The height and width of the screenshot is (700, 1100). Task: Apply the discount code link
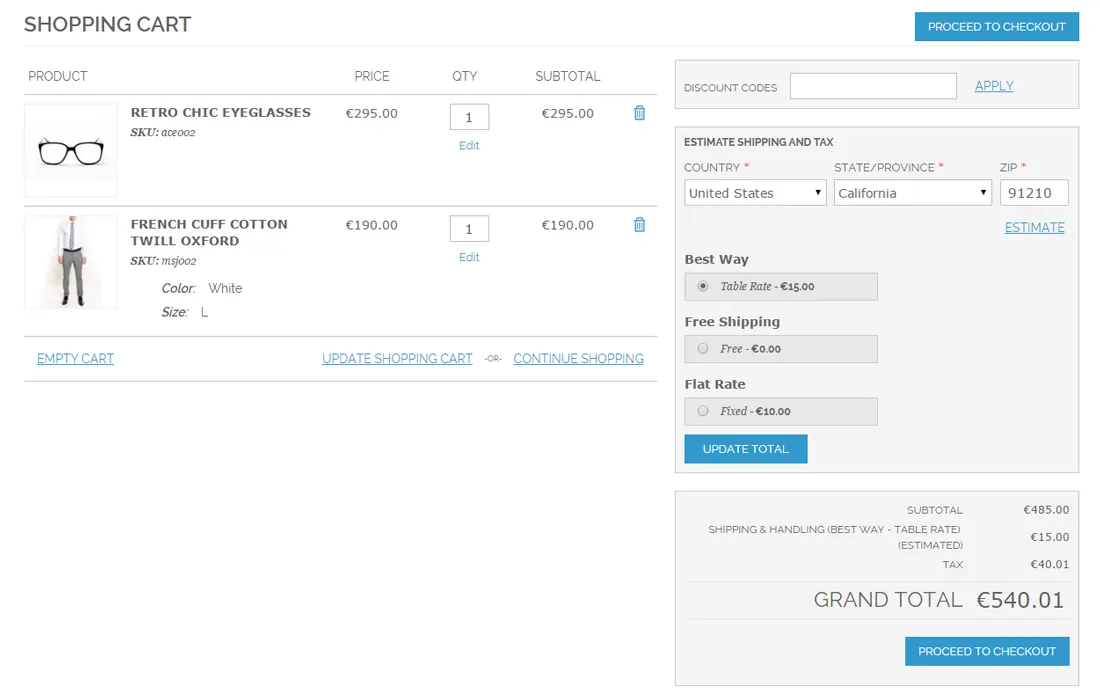click(x=994, y=86)
